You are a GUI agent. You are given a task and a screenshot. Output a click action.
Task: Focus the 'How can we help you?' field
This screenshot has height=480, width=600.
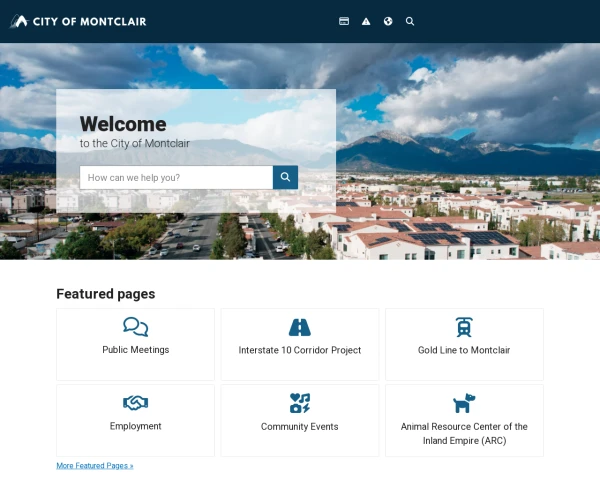pos(176,177)
